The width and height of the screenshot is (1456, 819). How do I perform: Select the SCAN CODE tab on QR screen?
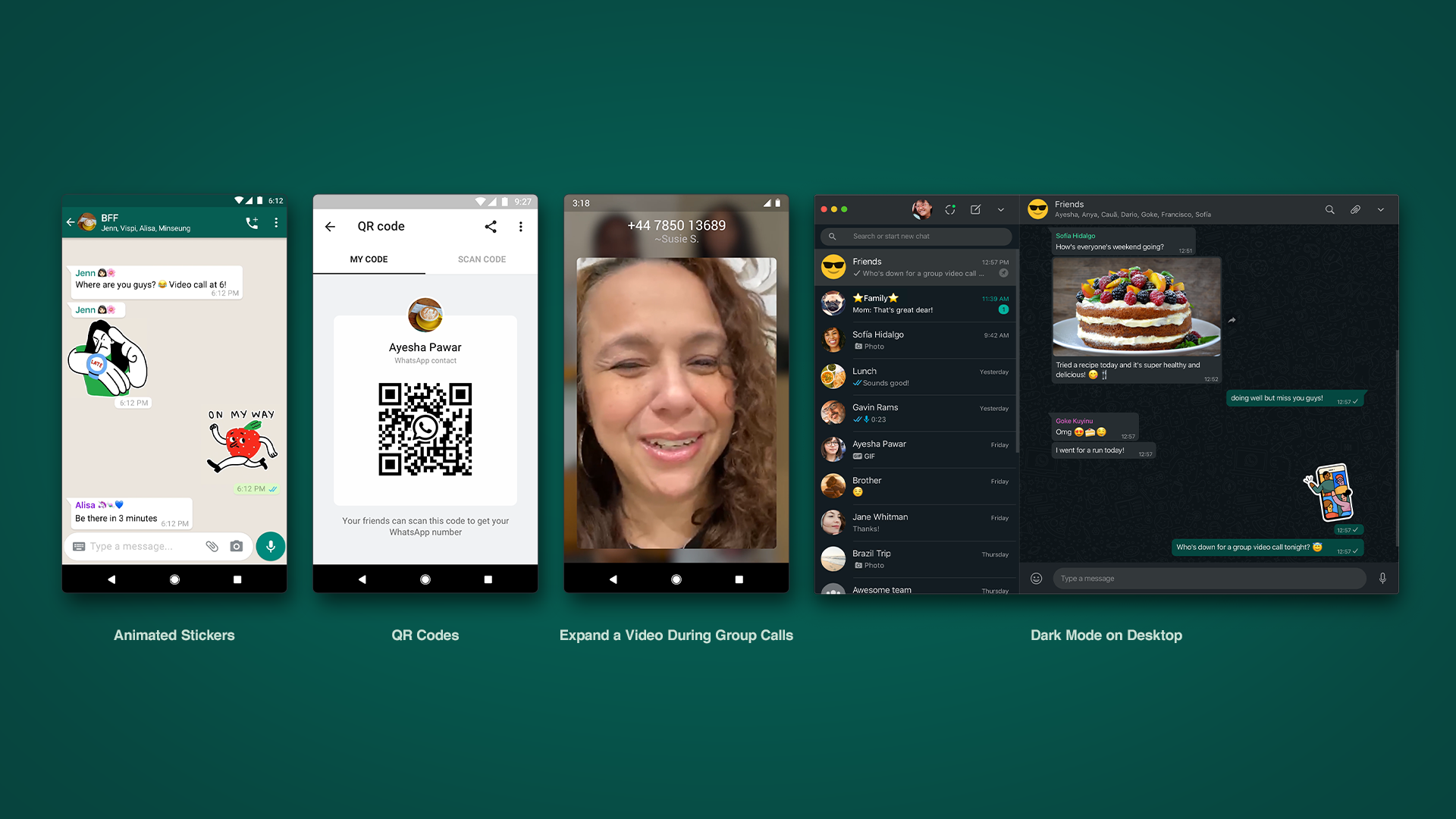coord(480,259)
